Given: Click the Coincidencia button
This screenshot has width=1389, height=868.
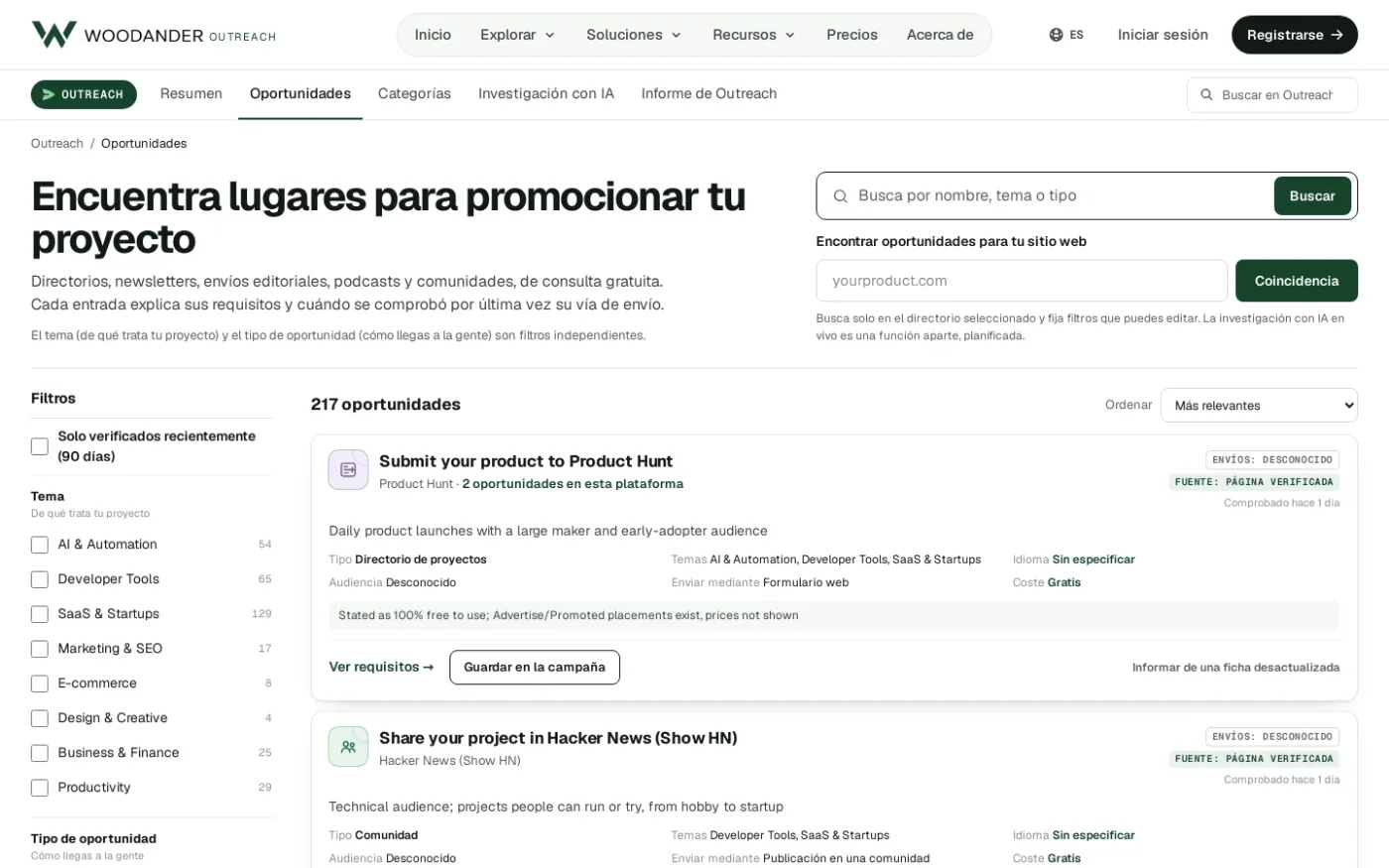Looking at the screenshot, I should pos(1297,281).
